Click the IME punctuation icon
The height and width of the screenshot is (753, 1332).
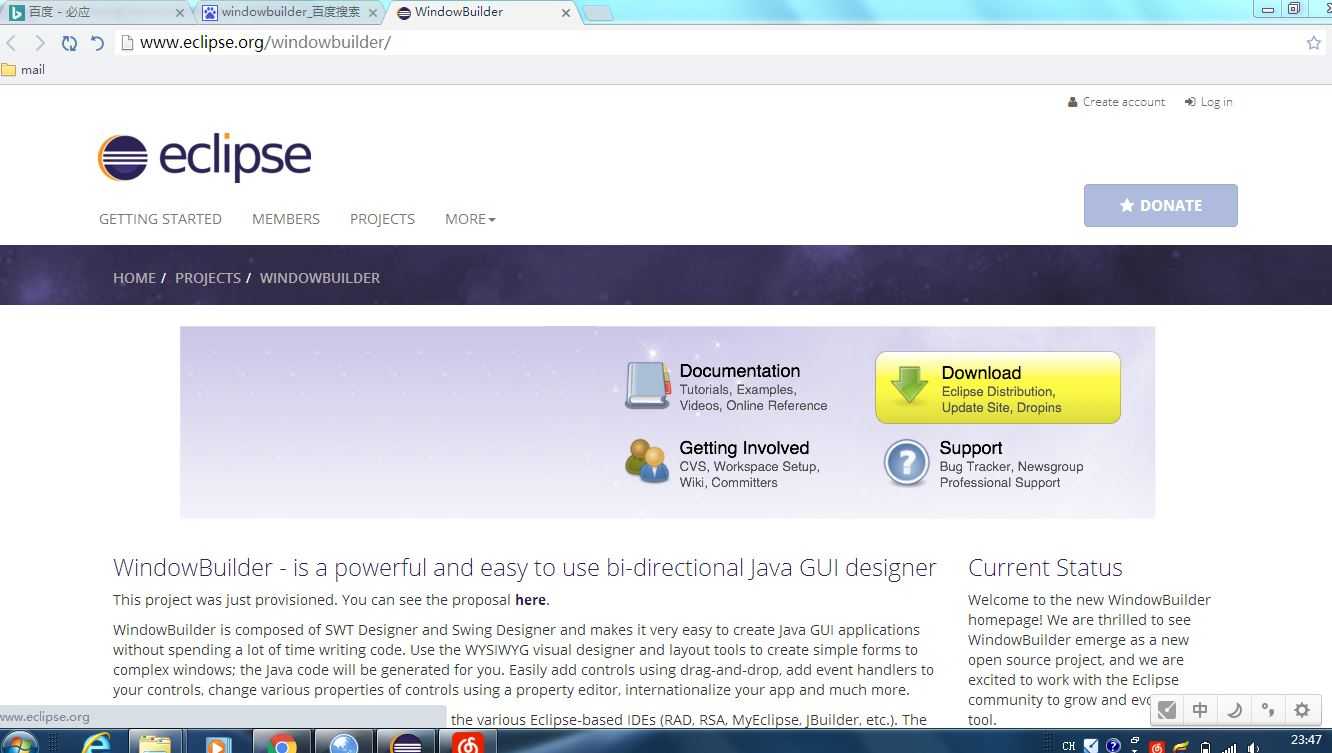1268,710
